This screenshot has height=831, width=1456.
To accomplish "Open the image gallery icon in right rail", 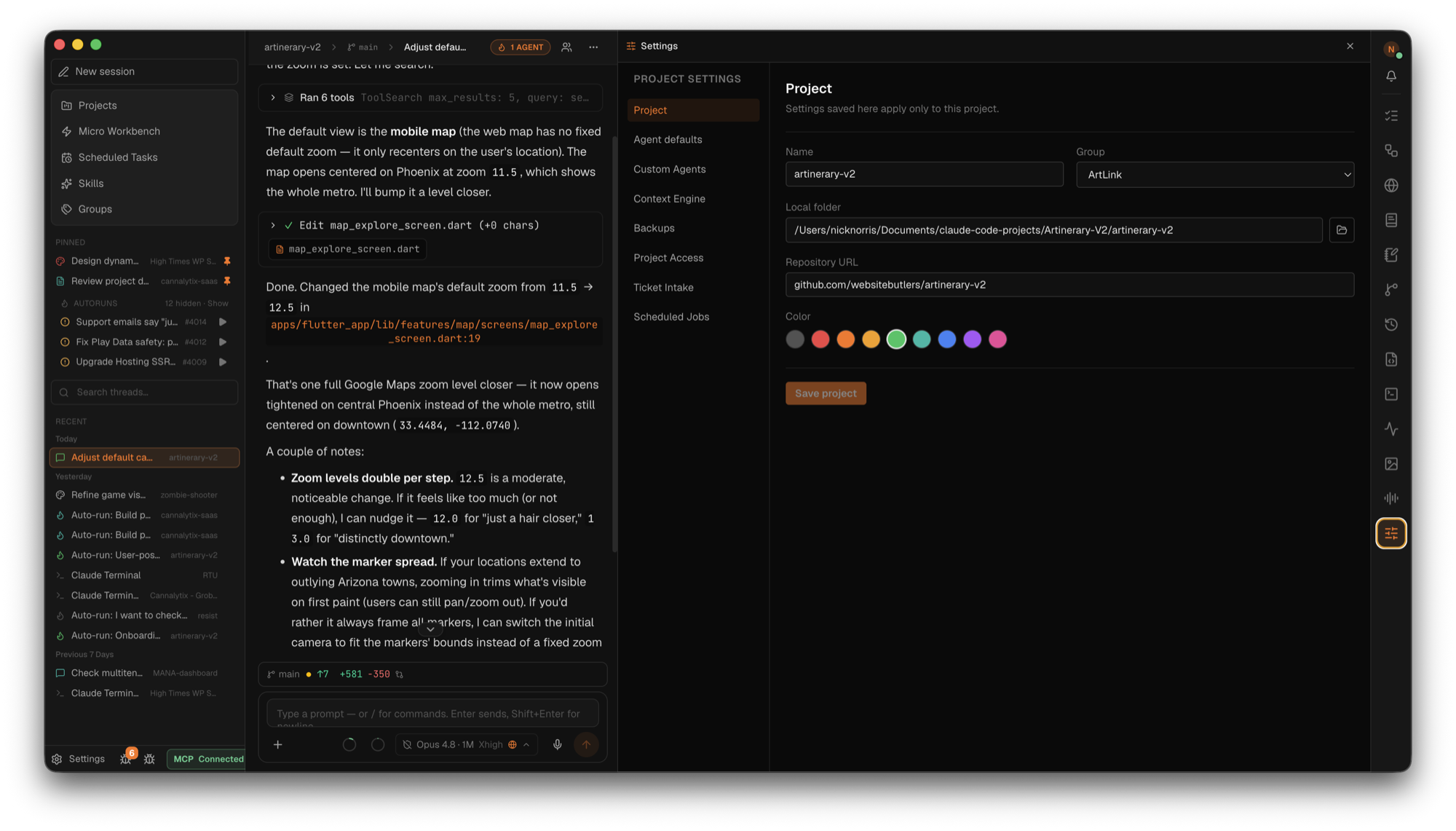I will pyautogui.click(x=1390, y=464).
